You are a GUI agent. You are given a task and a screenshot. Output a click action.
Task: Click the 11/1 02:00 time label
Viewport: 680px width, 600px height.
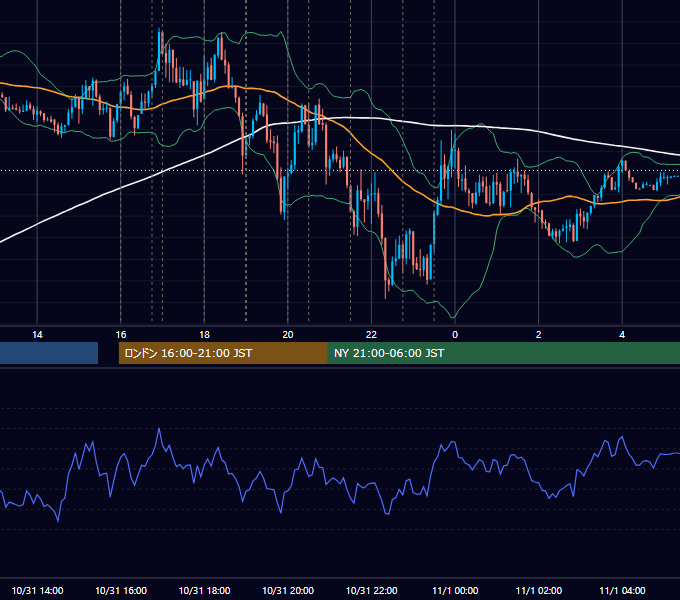tap(539, 590)
